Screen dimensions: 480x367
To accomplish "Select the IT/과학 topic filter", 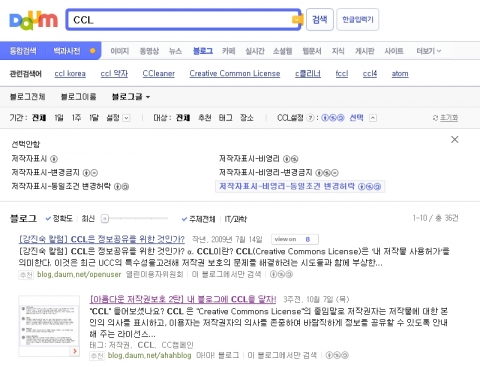I will tap(235, 219).
